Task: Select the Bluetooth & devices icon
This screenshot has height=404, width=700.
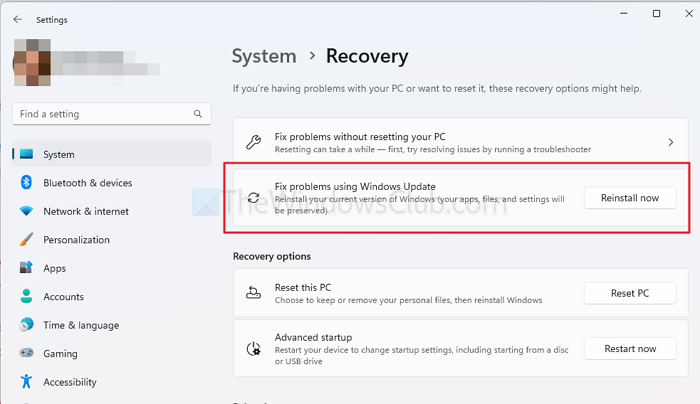Action: pyautogui.click(x=25, y=183)
